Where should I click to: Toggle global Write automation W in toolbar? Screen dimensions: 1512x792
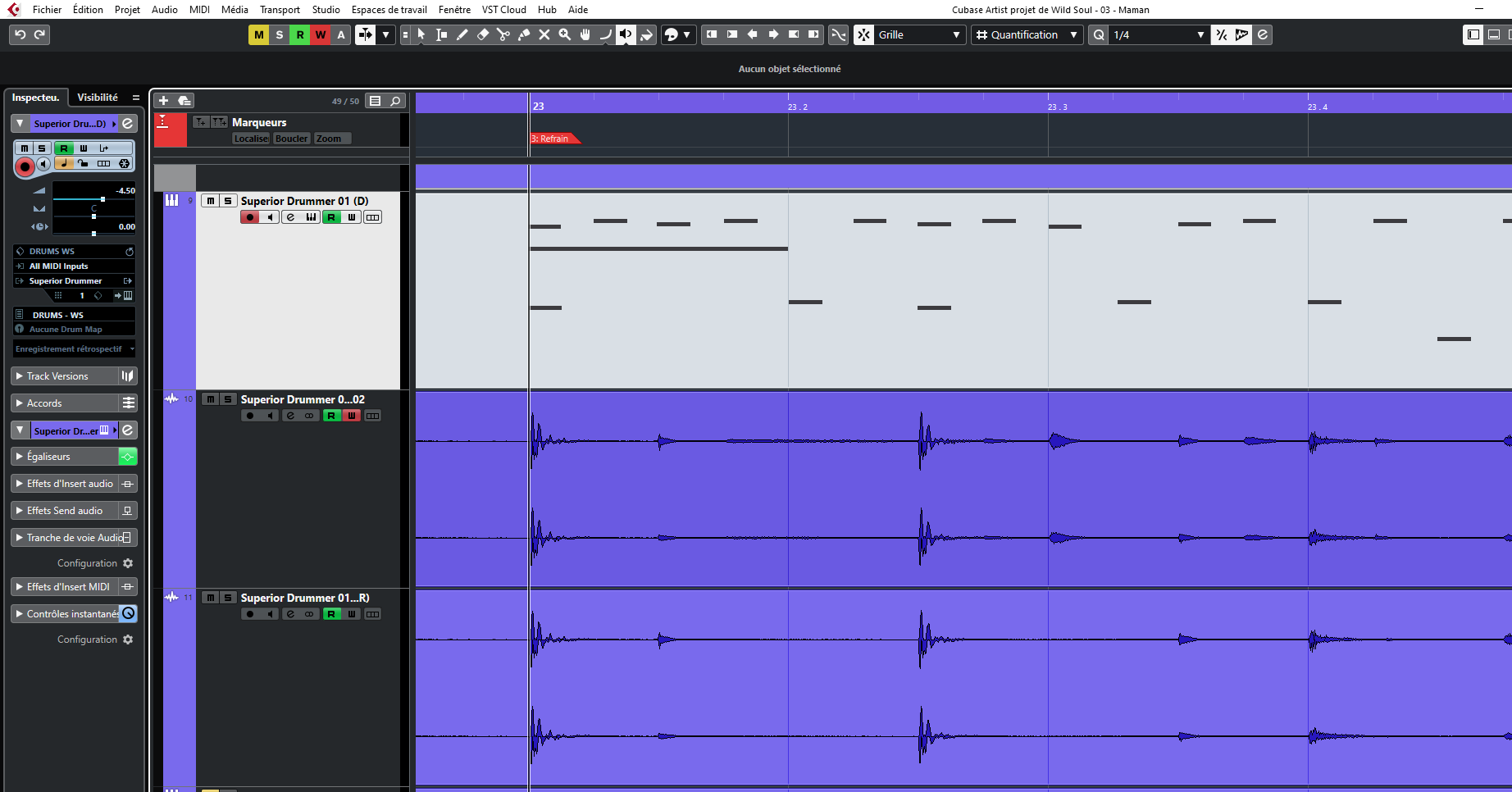pos(321,34)
